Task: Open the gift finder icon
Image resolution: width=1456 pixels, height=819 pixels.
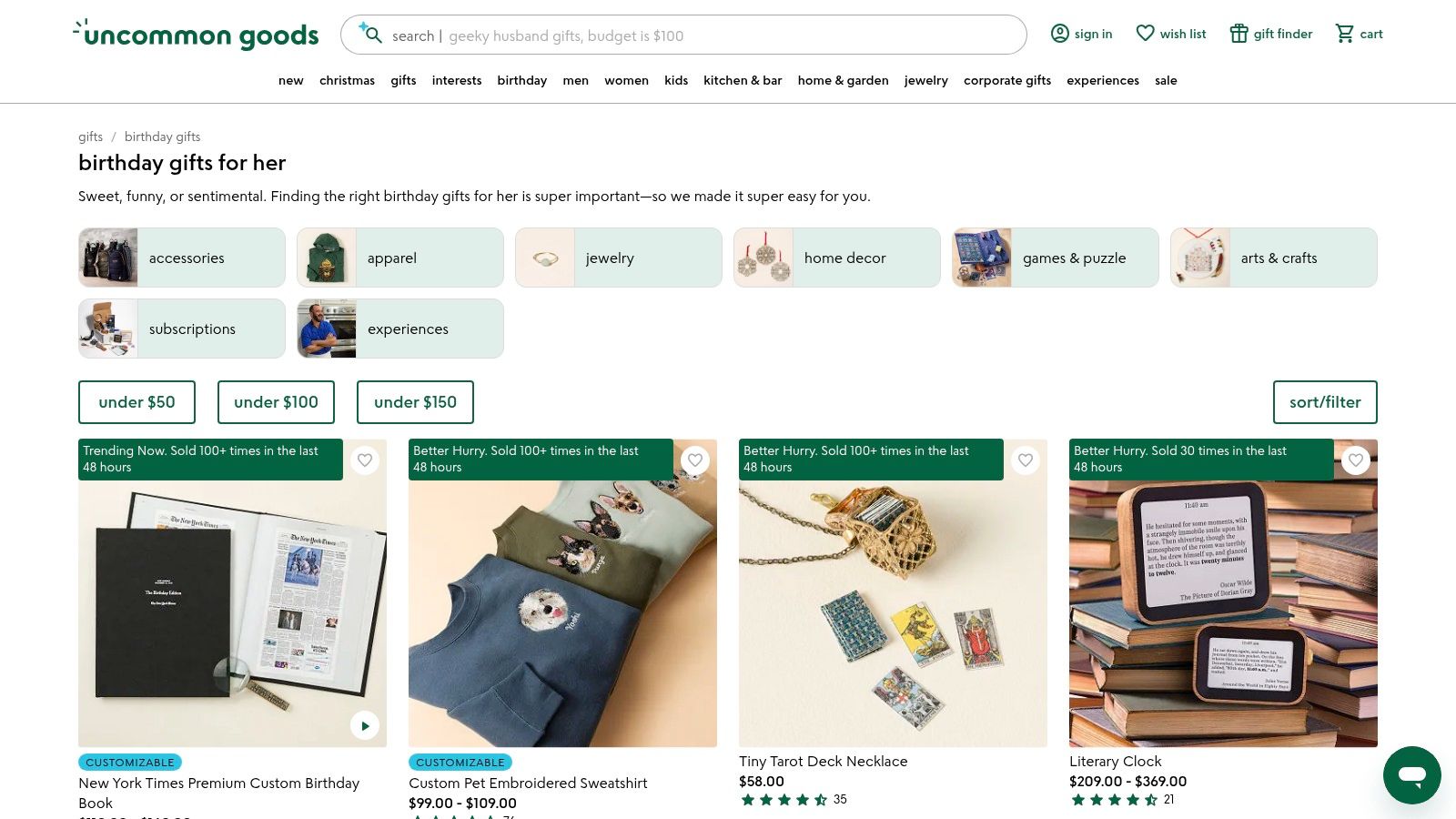Action: (x=1239, y=33)
